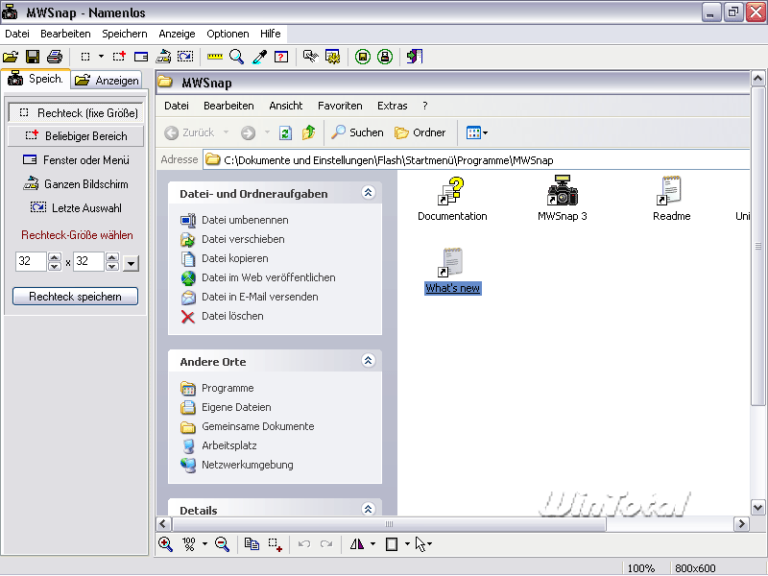Click the green circled auto-print icon

click(x=385, y=57)
